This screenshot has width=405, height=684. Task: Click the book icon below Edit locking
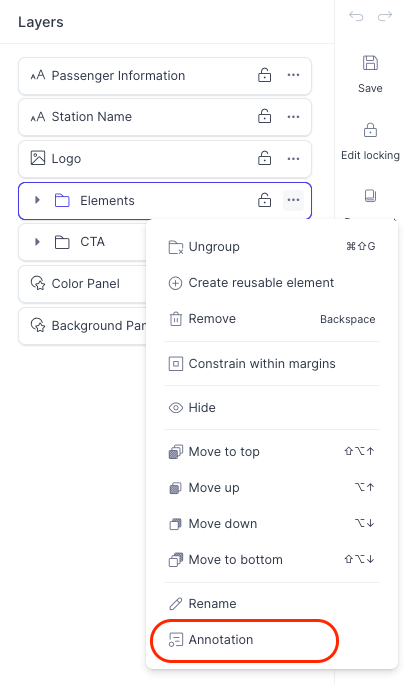pos(370,195)
